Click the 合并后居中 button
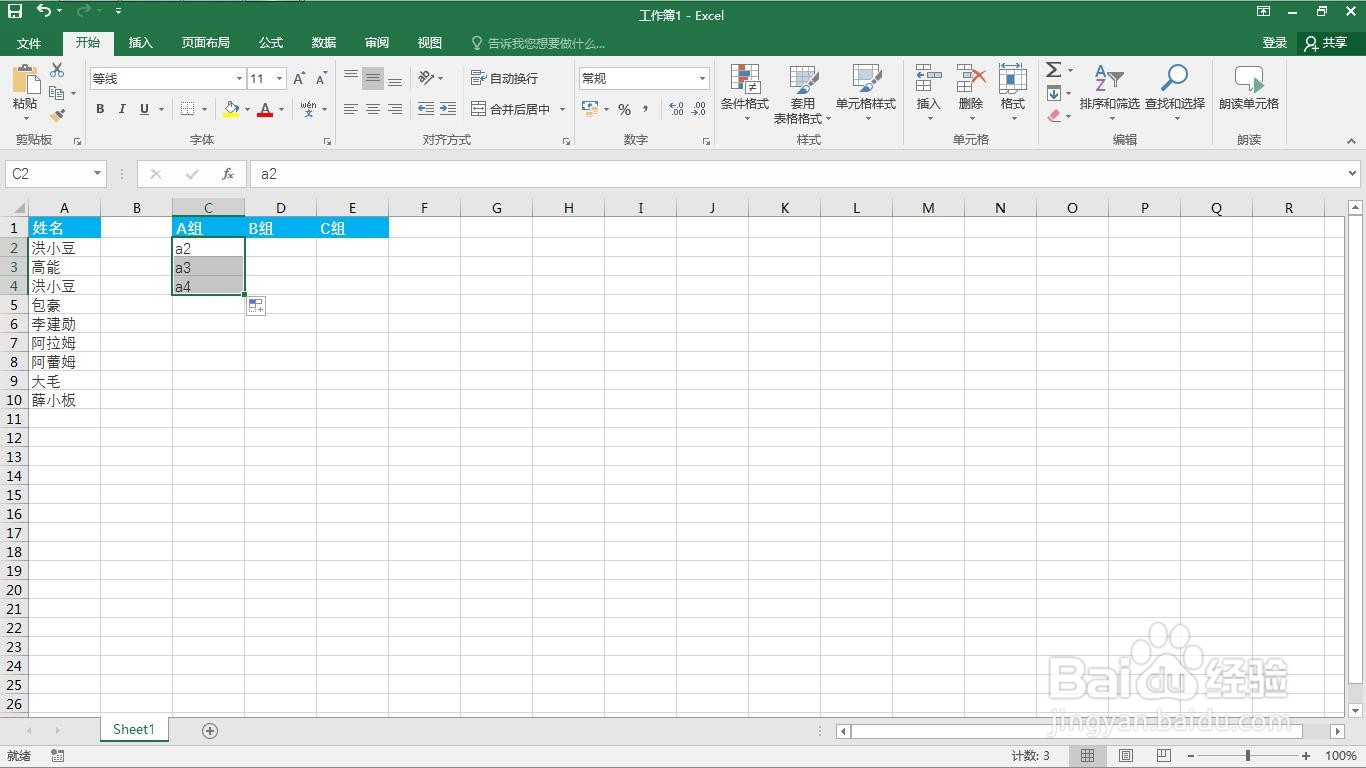This screenshot has height=768, width=1366. [511, 109]
